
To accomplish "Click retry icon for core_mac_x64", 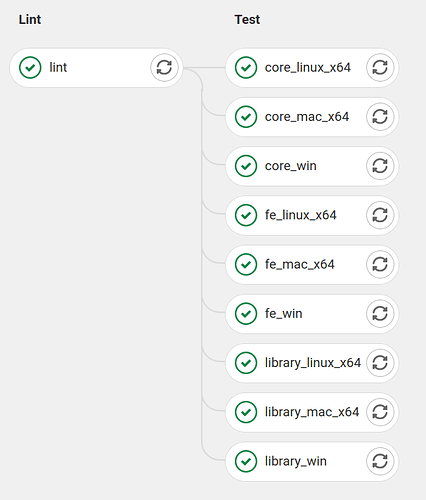I will pyautogui.click(x=380, y=117).
